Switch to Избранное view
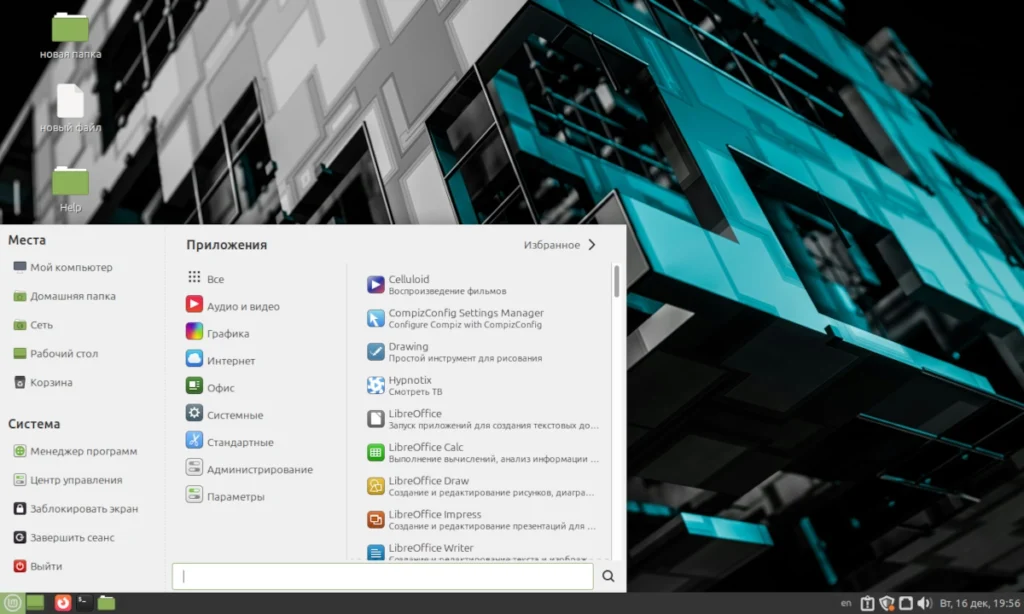Image resolution: width=1024 pixels, height=614 pixels. pyautogui.click(x=560, y=245)
